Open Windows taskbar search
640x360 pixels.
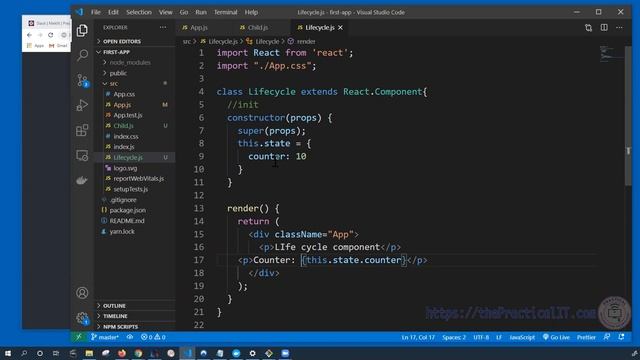(24, 353)
